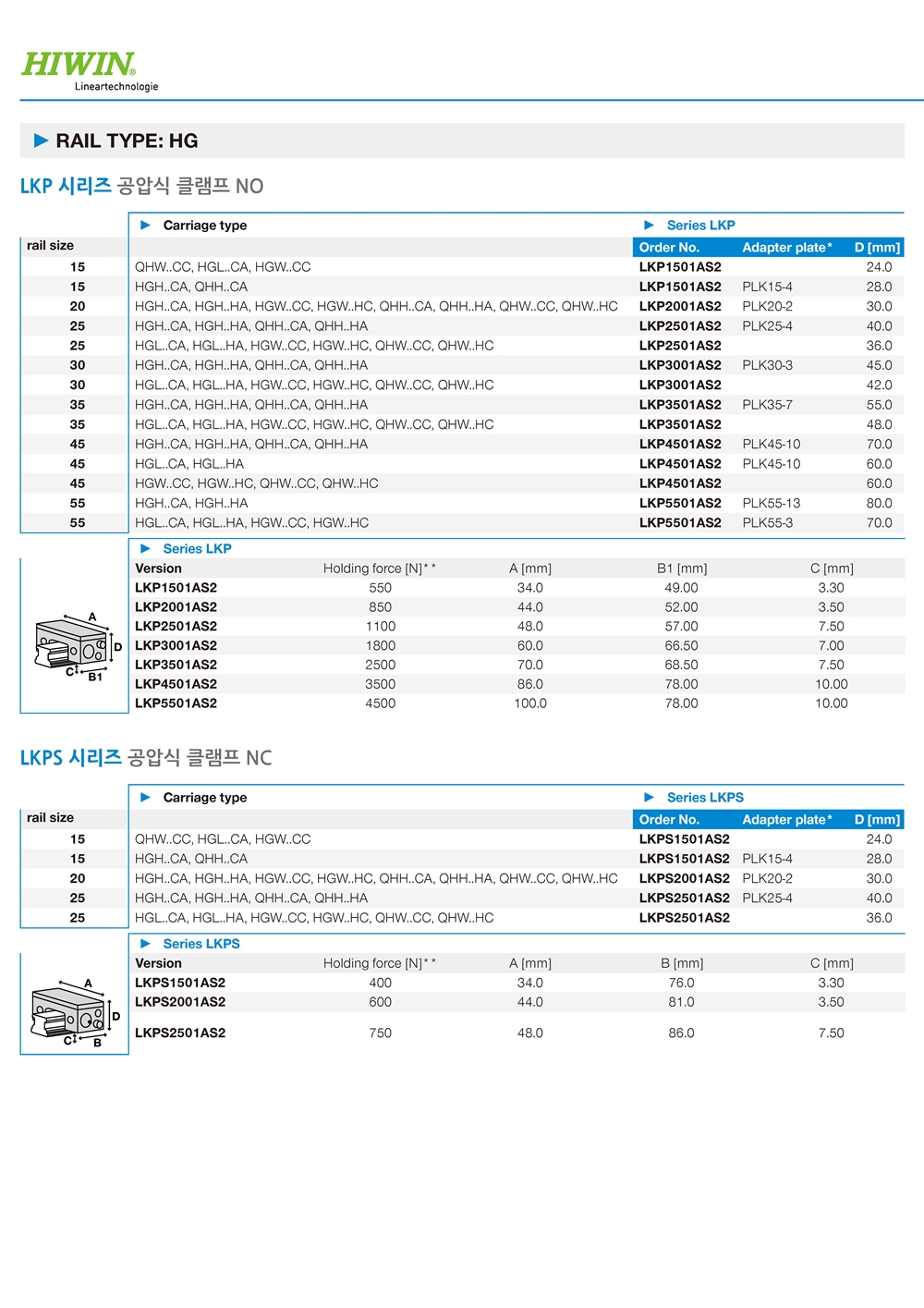Click the B value '76.0'
The image size is (924, 1308).
(x=682, y=983)
